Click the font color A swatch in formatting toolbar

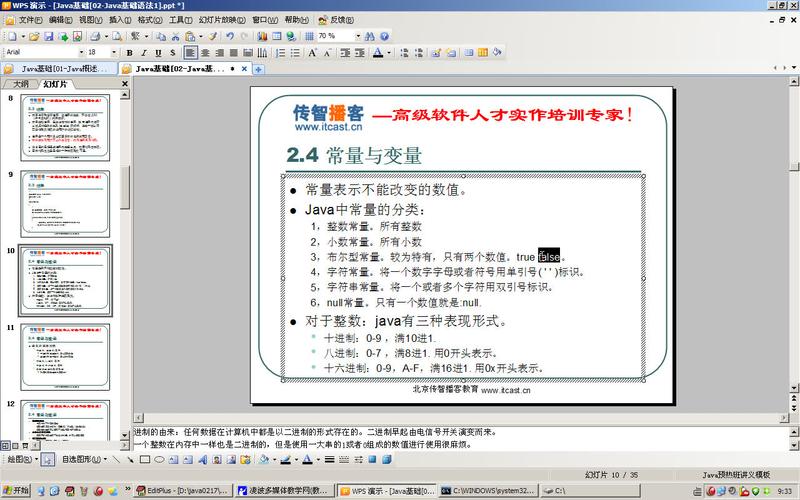coord(378,52)
